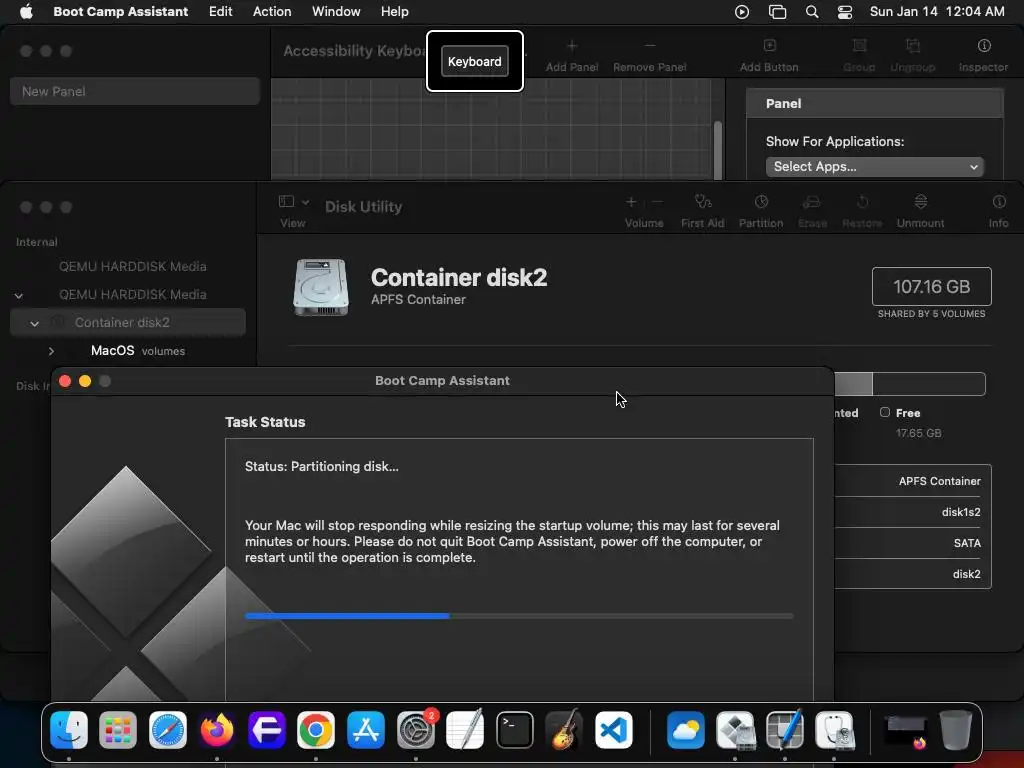1024x768 pixels.
Task: Click the SATA value in info table
Action: [x=967, y=543]
